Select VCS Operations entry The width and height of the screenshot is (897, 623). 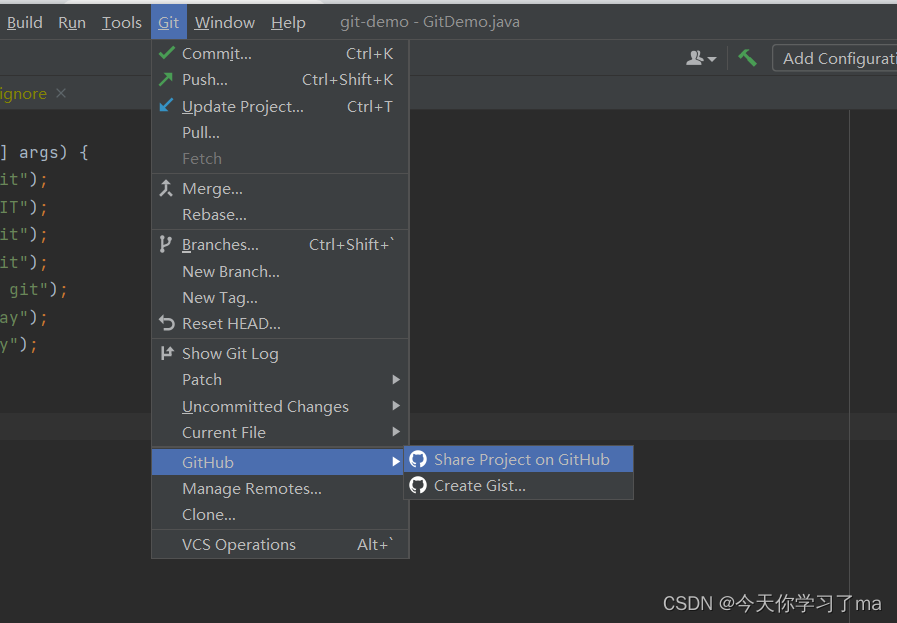280,544
